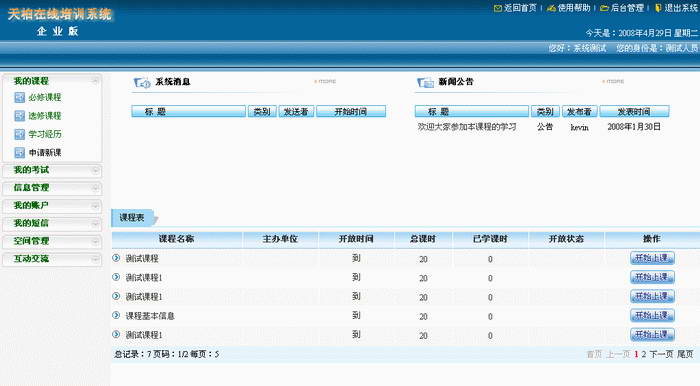Click the 开放时间 column header
700x386 pixels.
coord(356,239)
